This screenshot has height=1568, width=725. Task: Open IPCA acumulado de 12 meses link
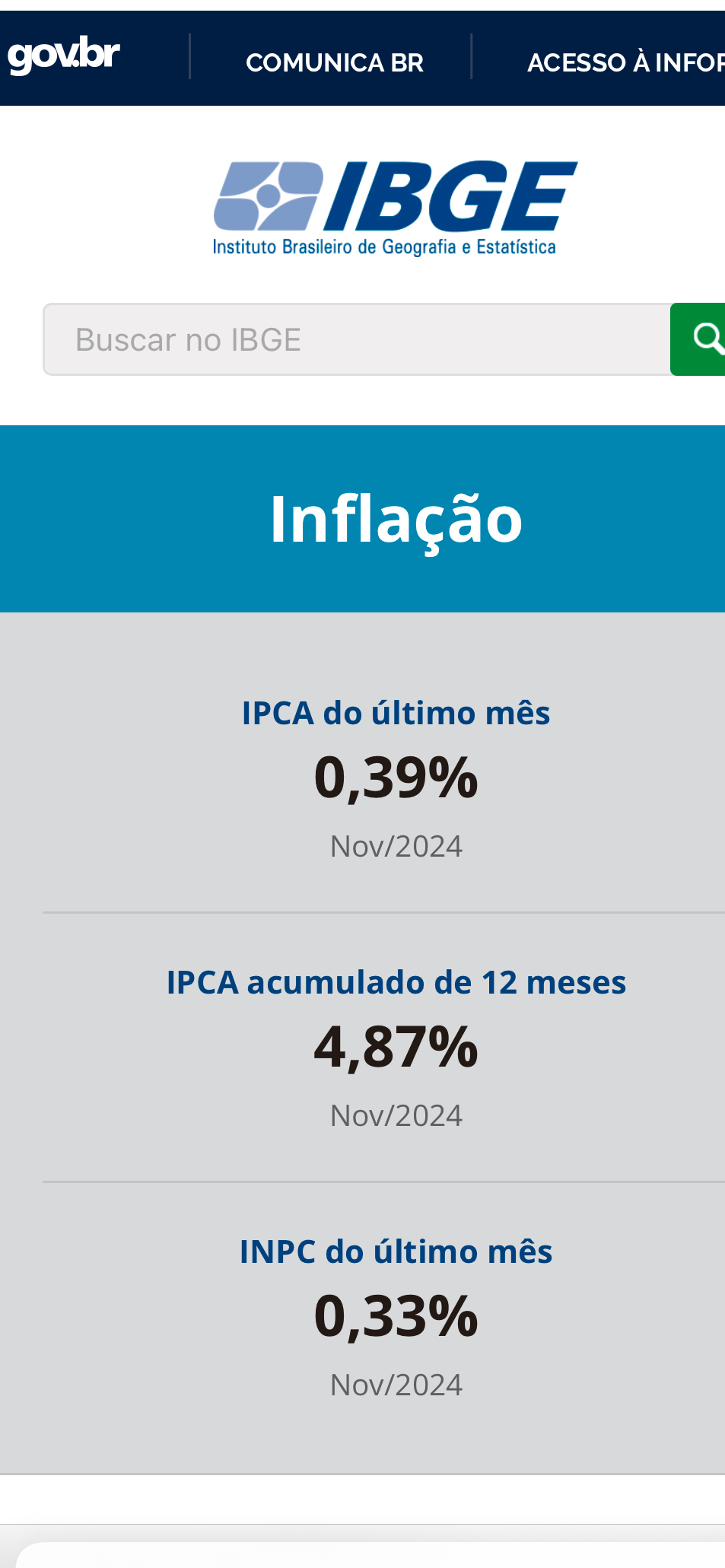pyautogui.click(x=396, y=983)
